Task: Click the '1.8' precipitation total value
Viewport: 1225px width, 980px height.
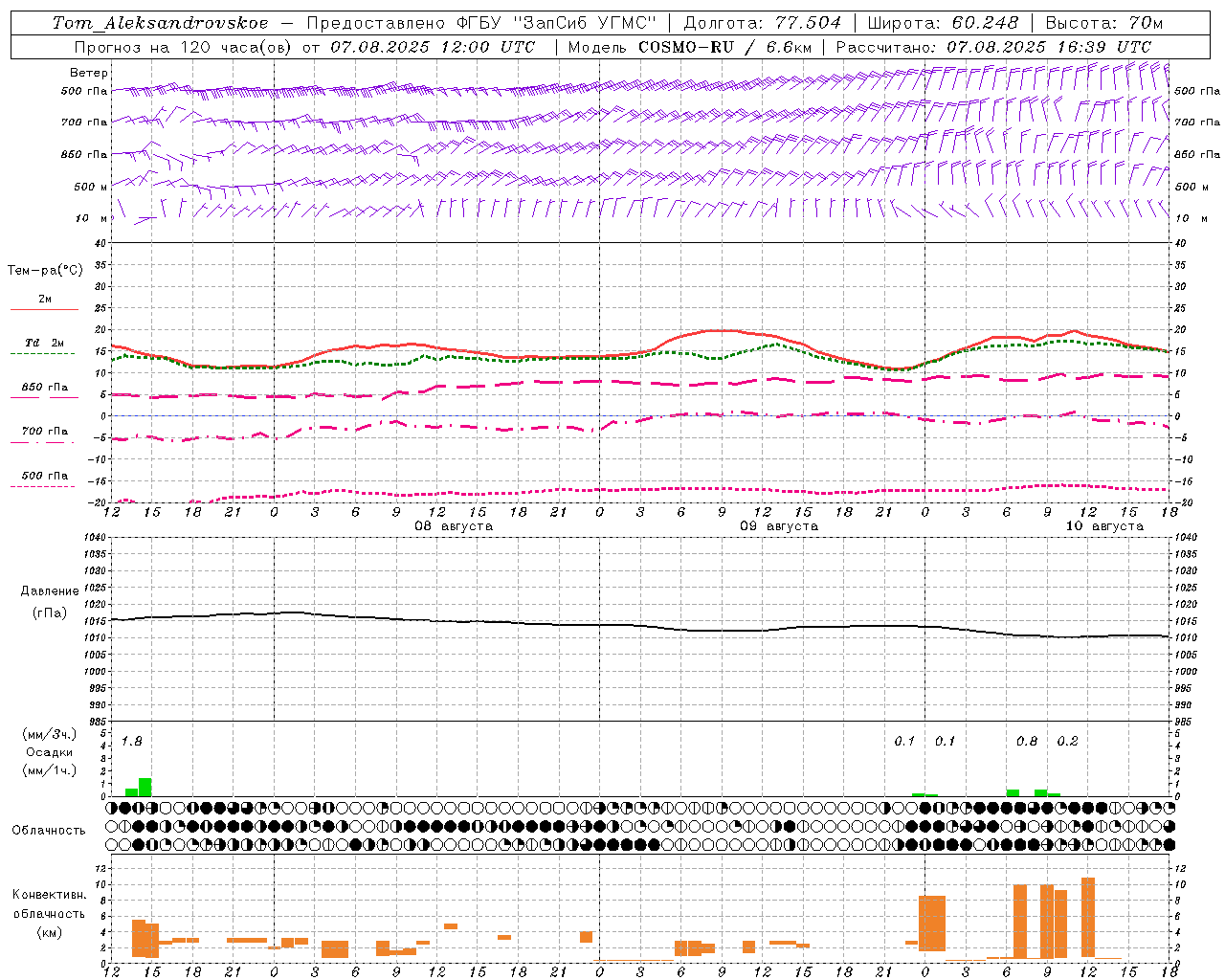Action: tap(132, 742)
